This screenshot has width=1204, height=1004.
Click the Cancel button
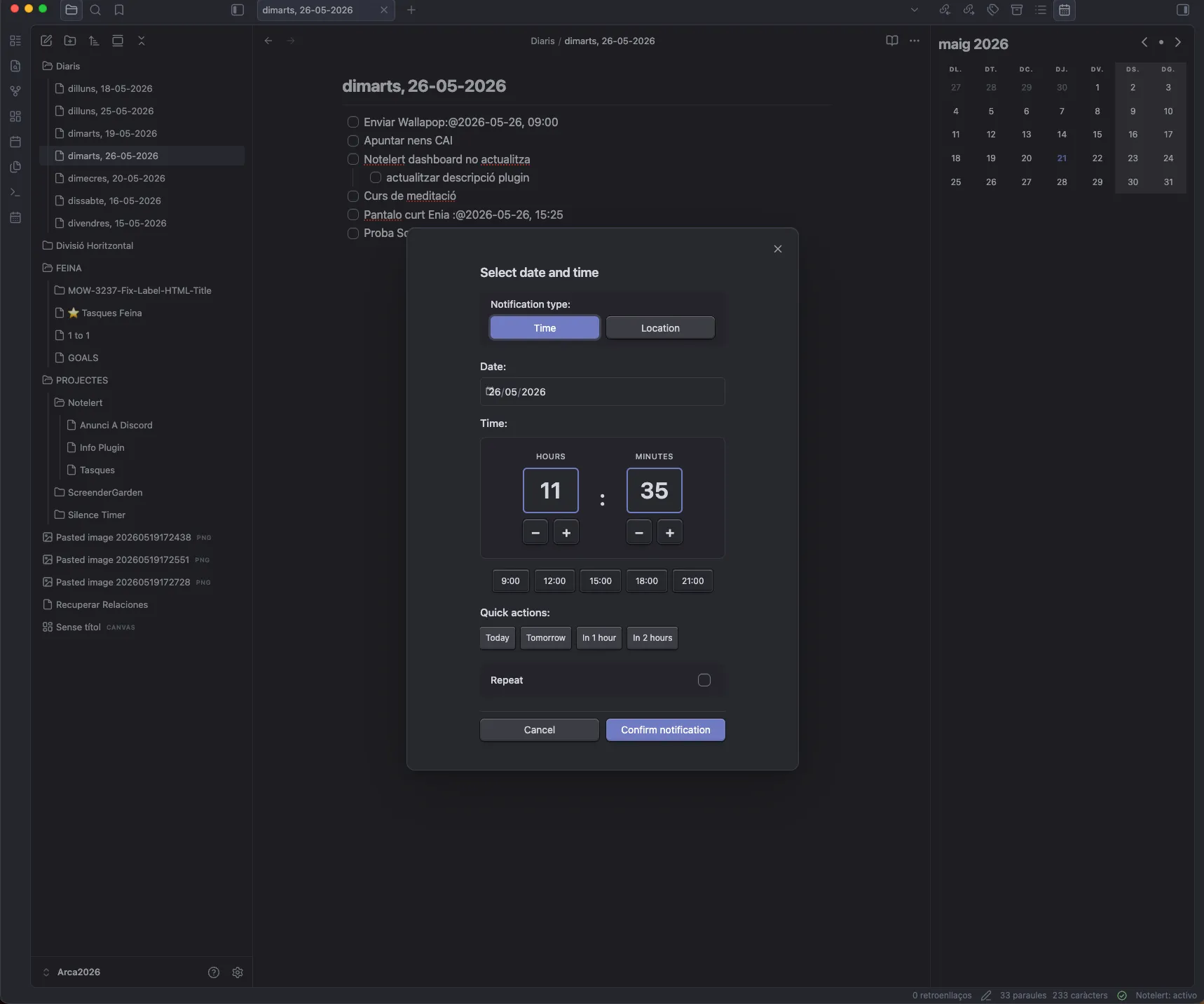tap(540, 730)
